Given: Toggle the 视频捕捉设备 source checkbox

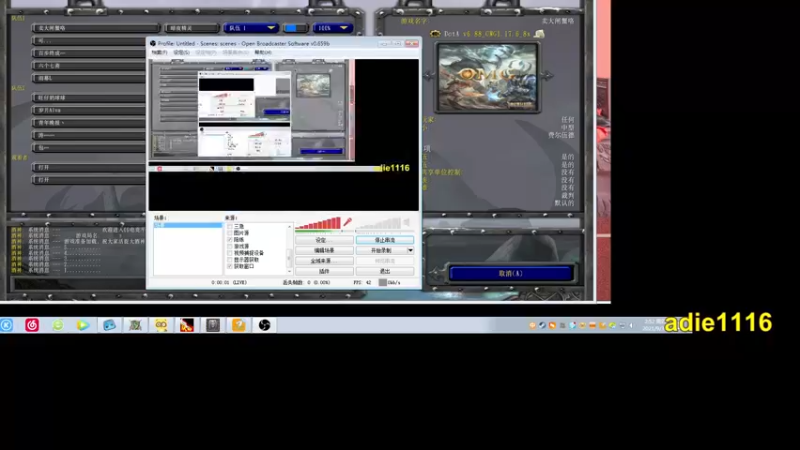Looking at the screenshot, I should pyautogui.click(x=230, y=253).
